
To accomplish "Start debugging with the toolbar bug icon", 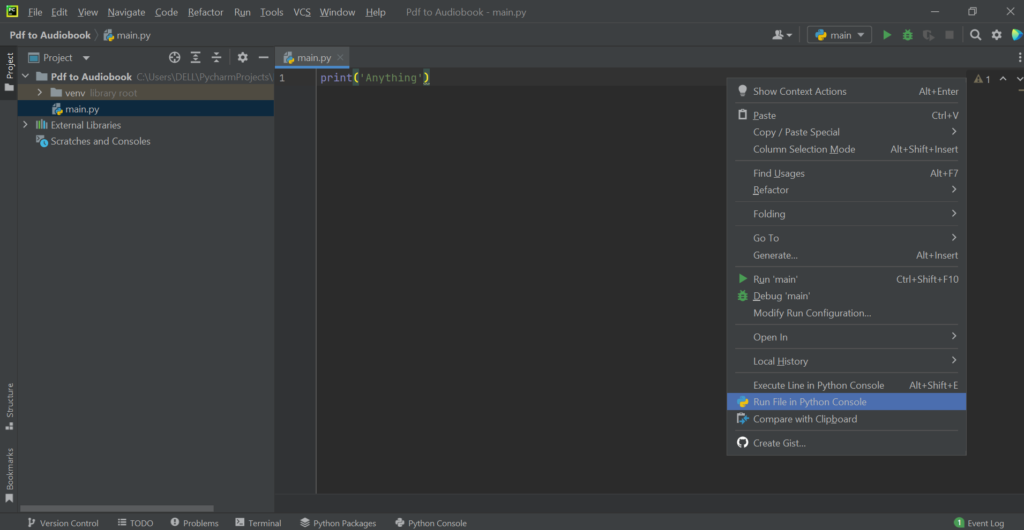I will pyautogui.click(x=908, y=35).
